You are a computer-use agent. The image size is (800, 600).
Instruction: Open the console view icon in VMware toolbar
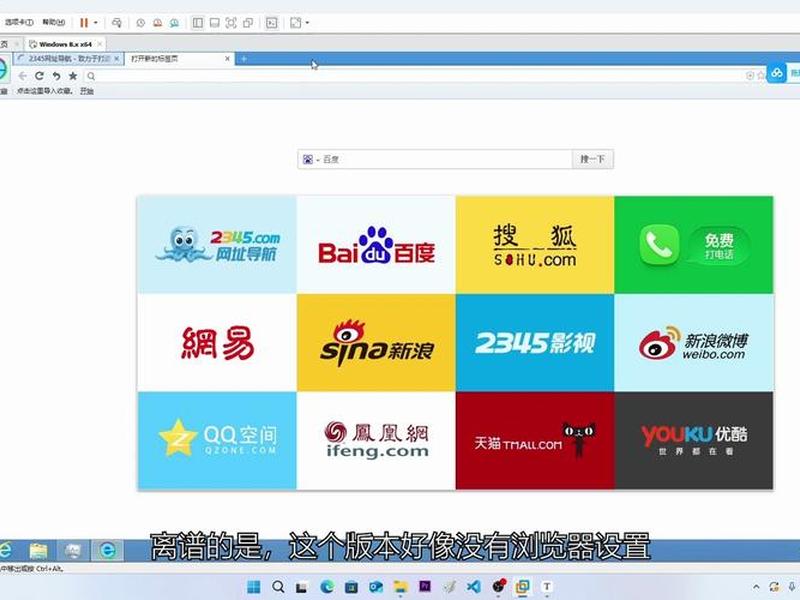pos(272,22)
